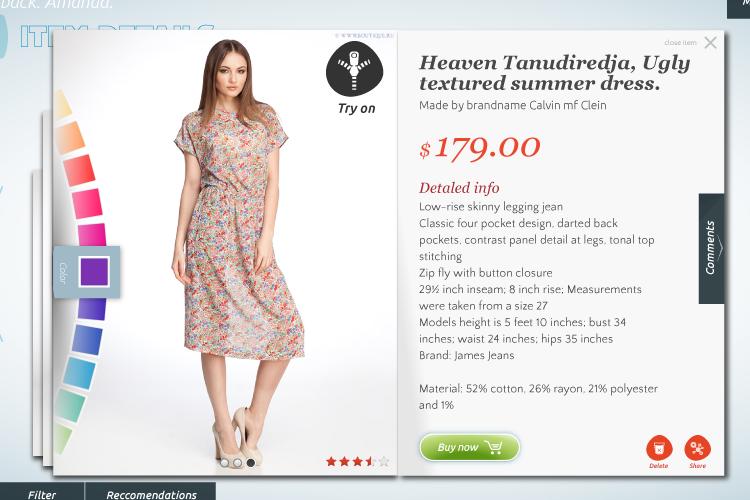Click the Buy now button
750x500 pixels.
469,447
